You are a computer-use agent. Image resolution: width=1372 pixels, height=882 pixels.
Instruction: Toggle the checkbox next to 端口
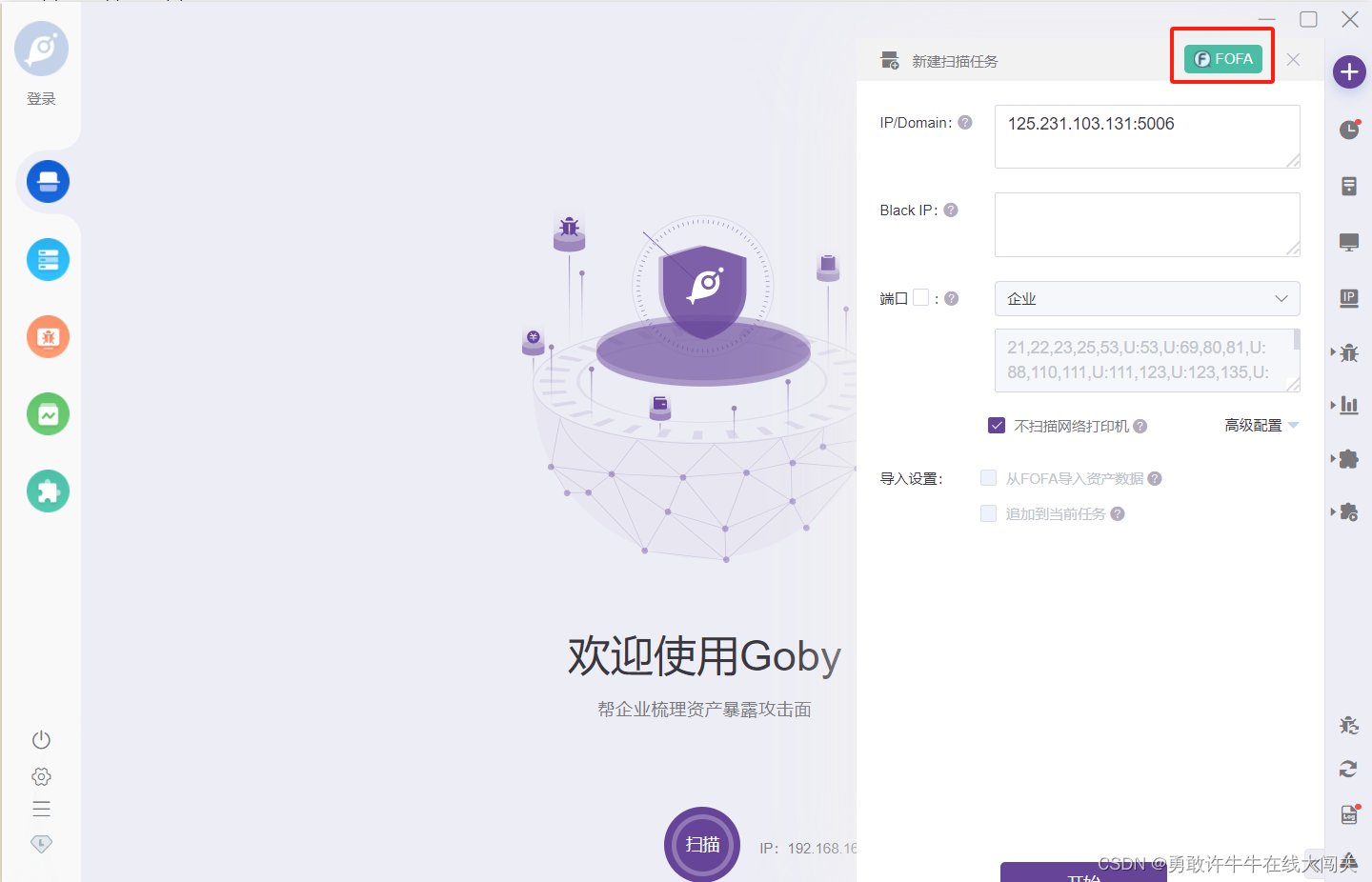click(x=920, y=297)
